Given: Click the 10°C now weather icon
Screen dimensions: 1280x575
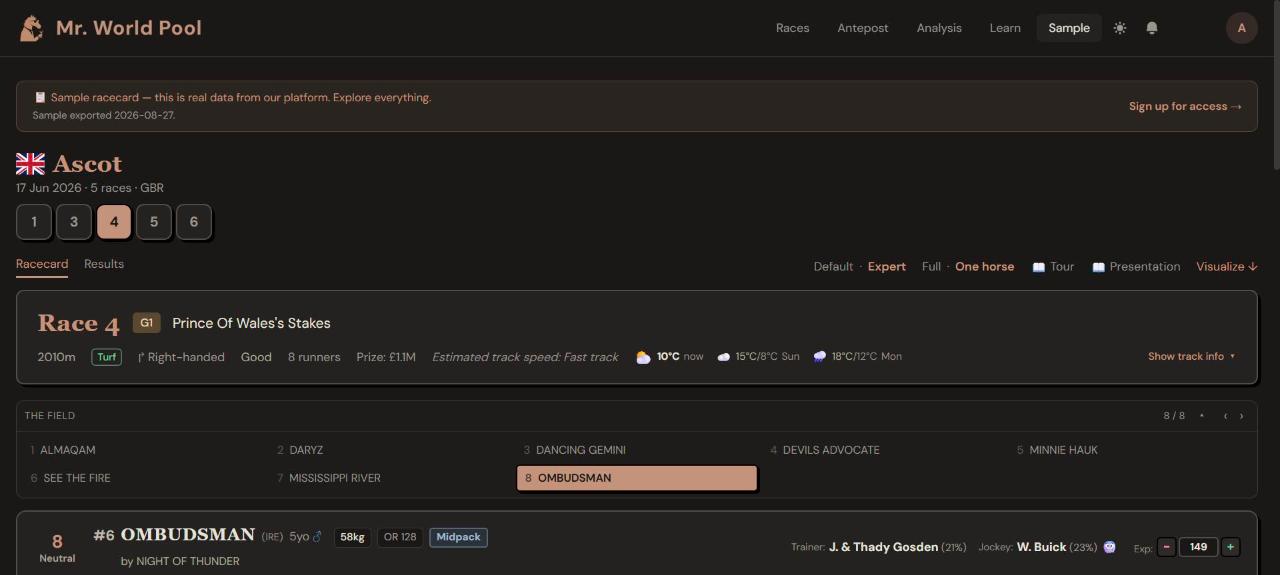Looking at the screenshot, I should [x=643, y=357].
